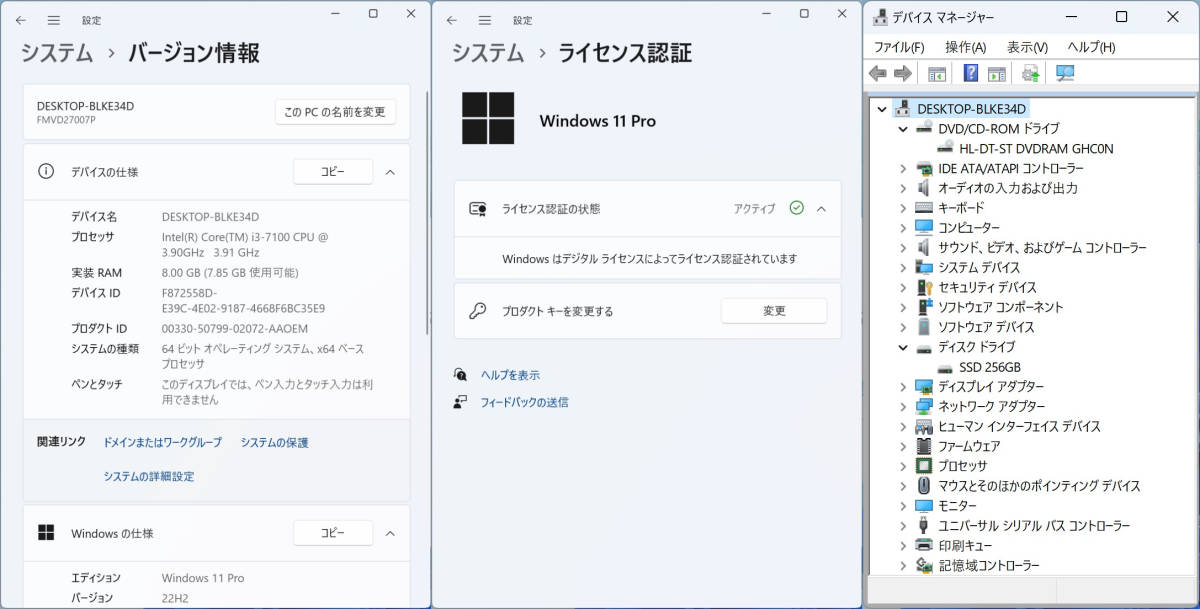Open the ヘルプを表示 link
This screenshot has height=609, width=1200.
pyautogui.click(x=510, y=375)
